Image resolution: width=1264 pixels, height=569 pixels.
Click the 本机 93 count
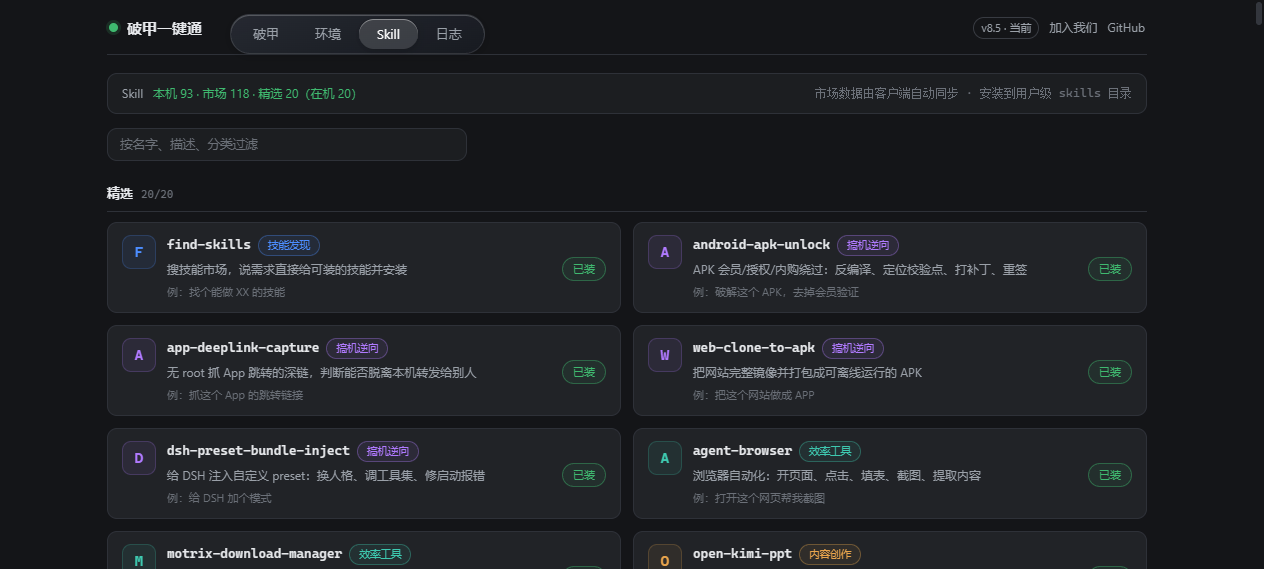point(173,94)
